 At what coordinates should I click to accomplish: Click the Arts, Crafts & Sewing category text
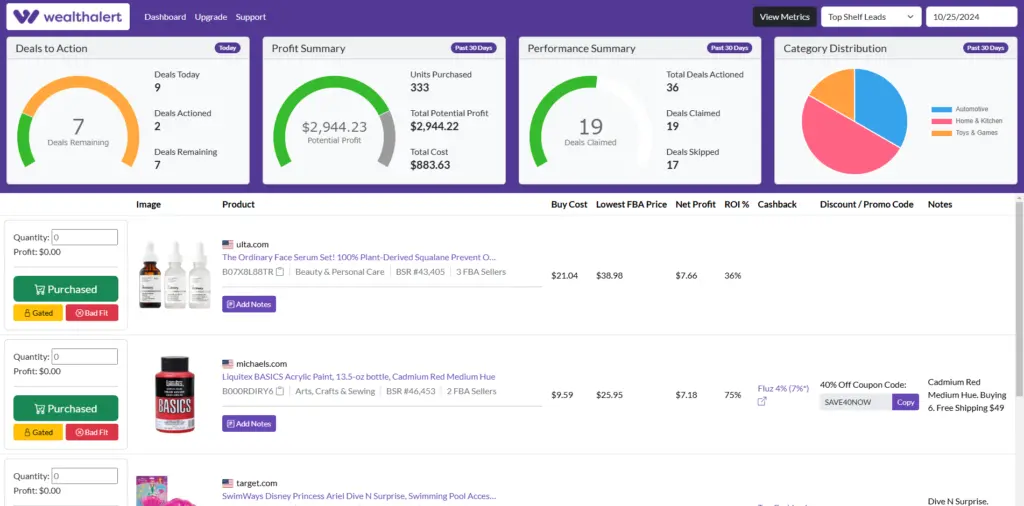[335, 392]
